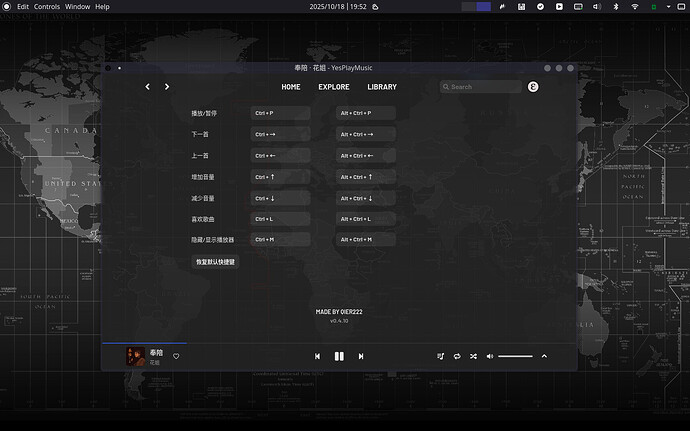The image size is (690, 431).
Task: Switch to the EXPLORE tab
Action: click(334, 87)
